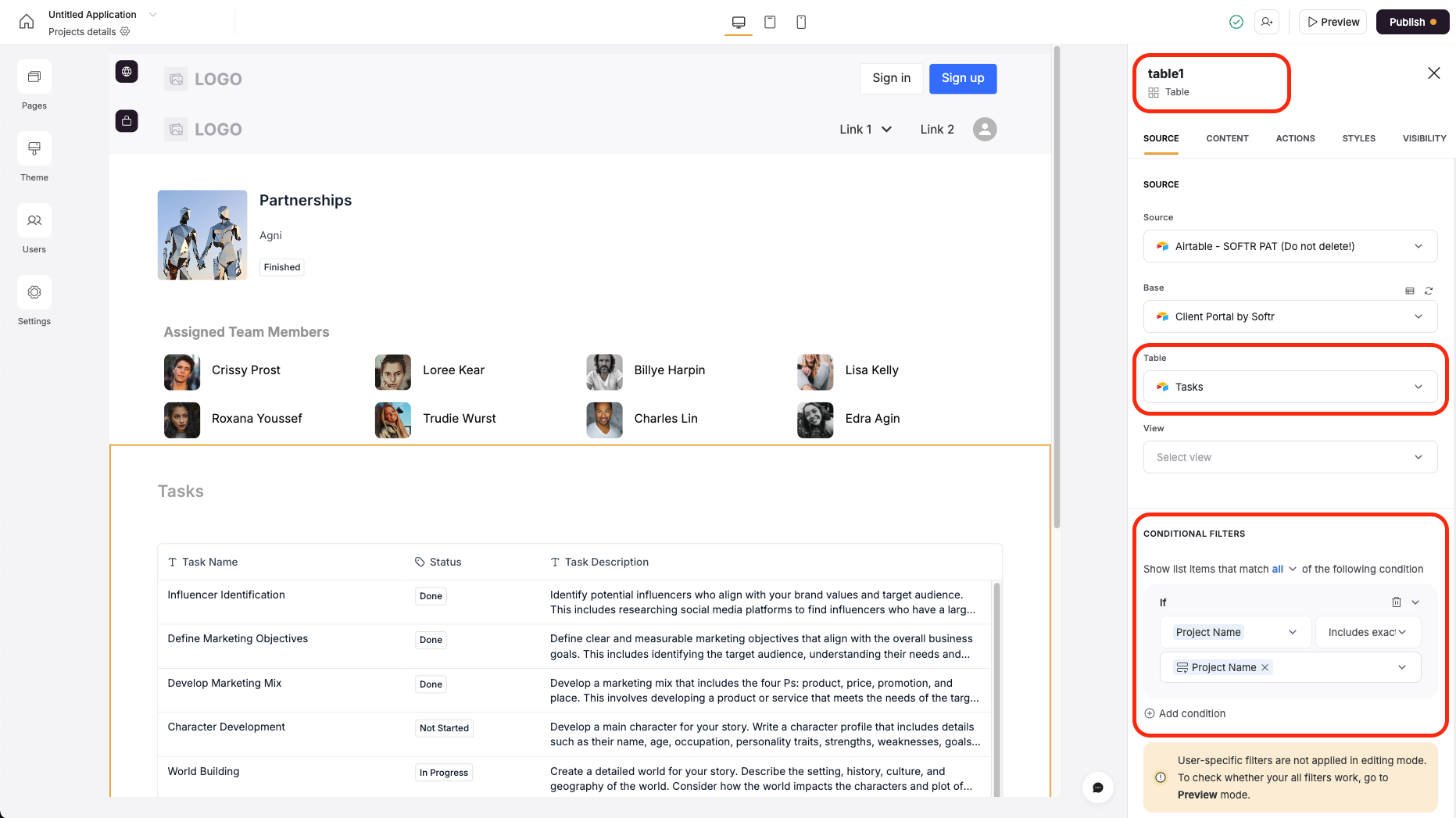Switch to the STYLES tab
The image size is (1456, 818).
(x=1358, y=138)
